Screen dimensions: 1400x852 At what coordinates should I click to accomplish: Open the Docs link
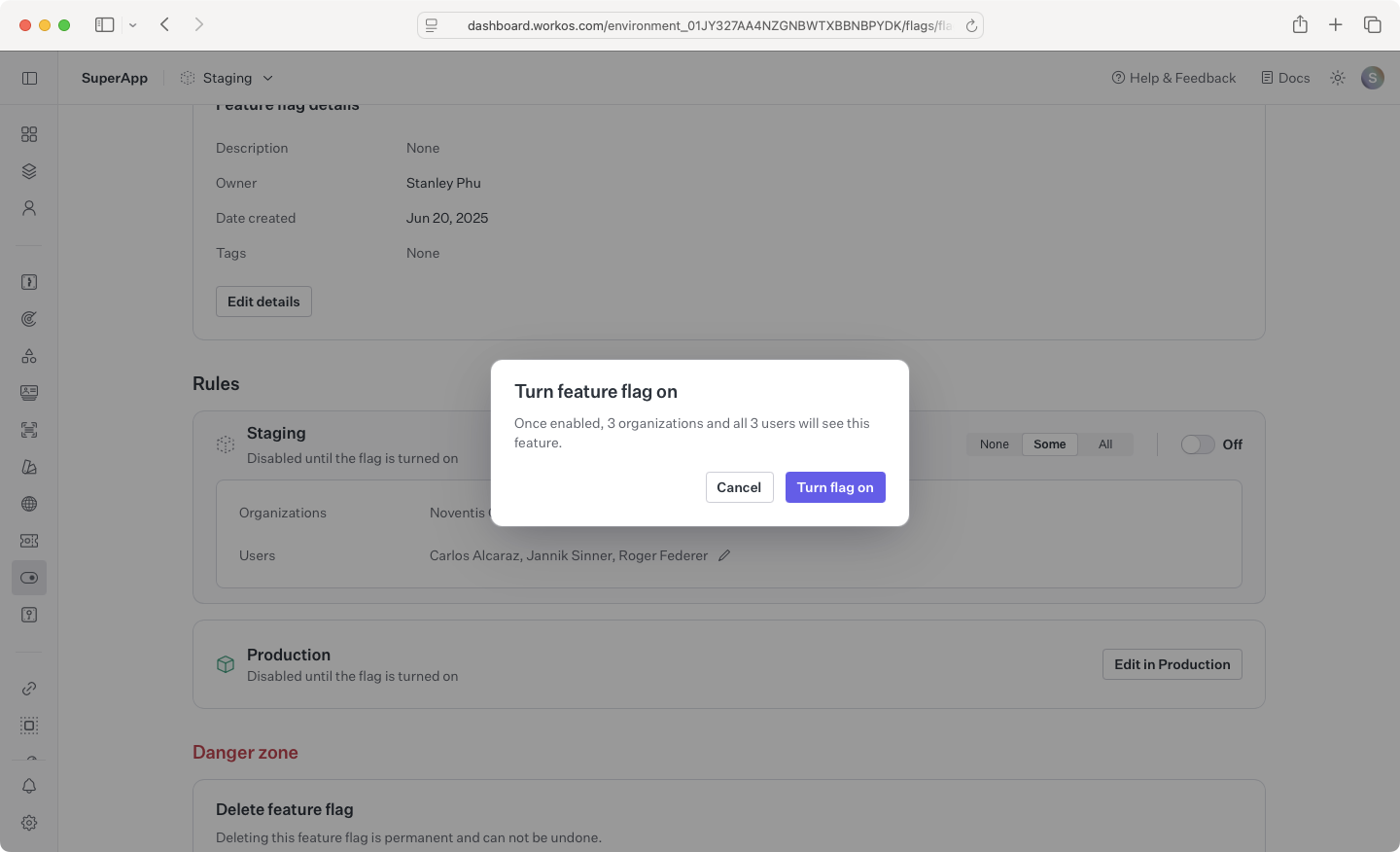click(x=1285, y=78)
